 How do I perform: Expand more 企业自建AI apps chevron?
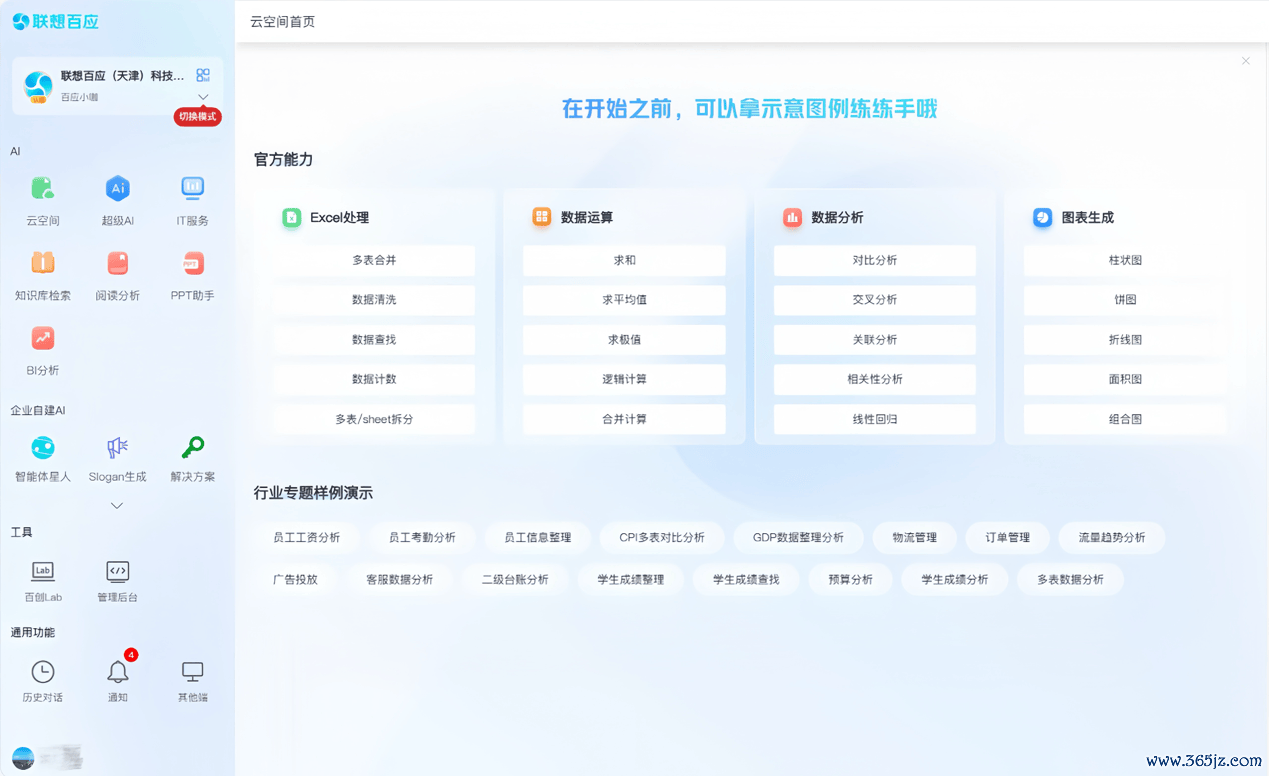tap(117, 506)
